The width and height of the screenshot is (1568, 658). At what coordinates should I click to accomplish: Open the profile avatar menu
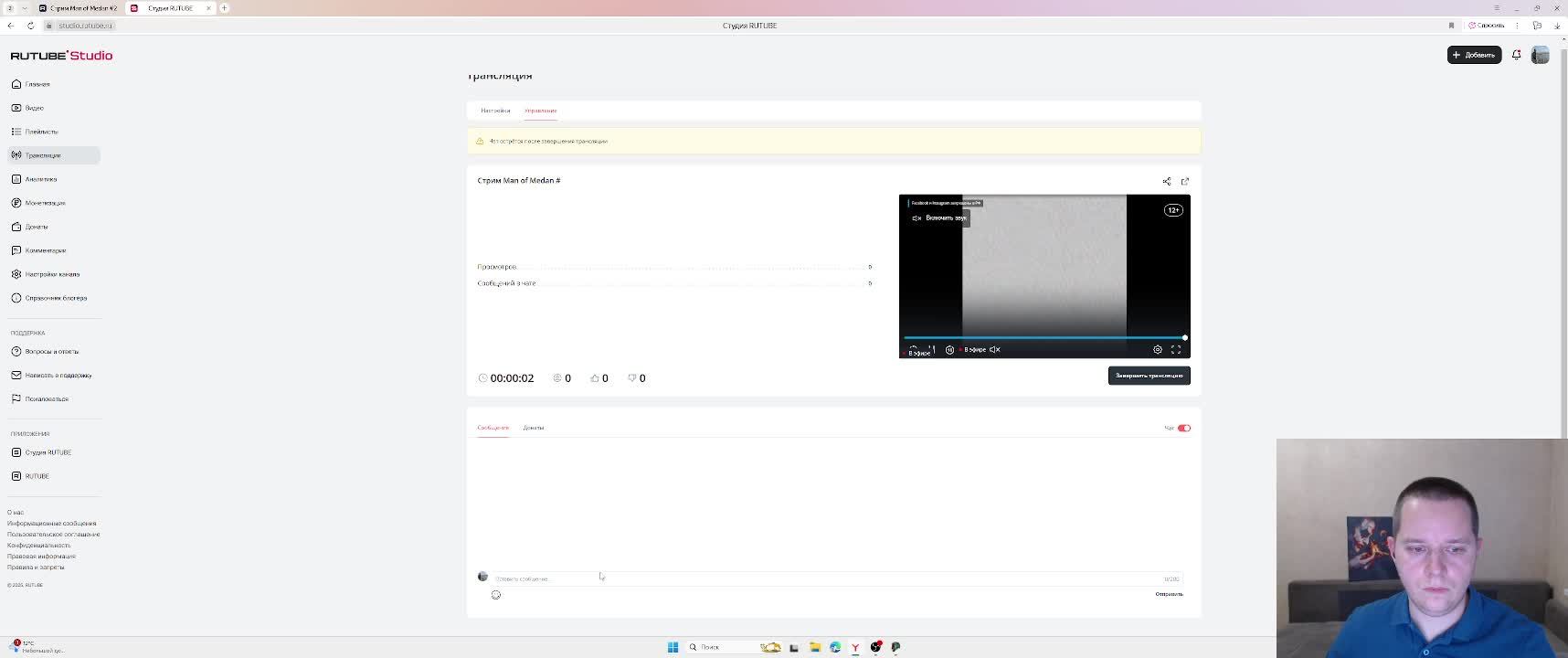(x=1540, y=55)
